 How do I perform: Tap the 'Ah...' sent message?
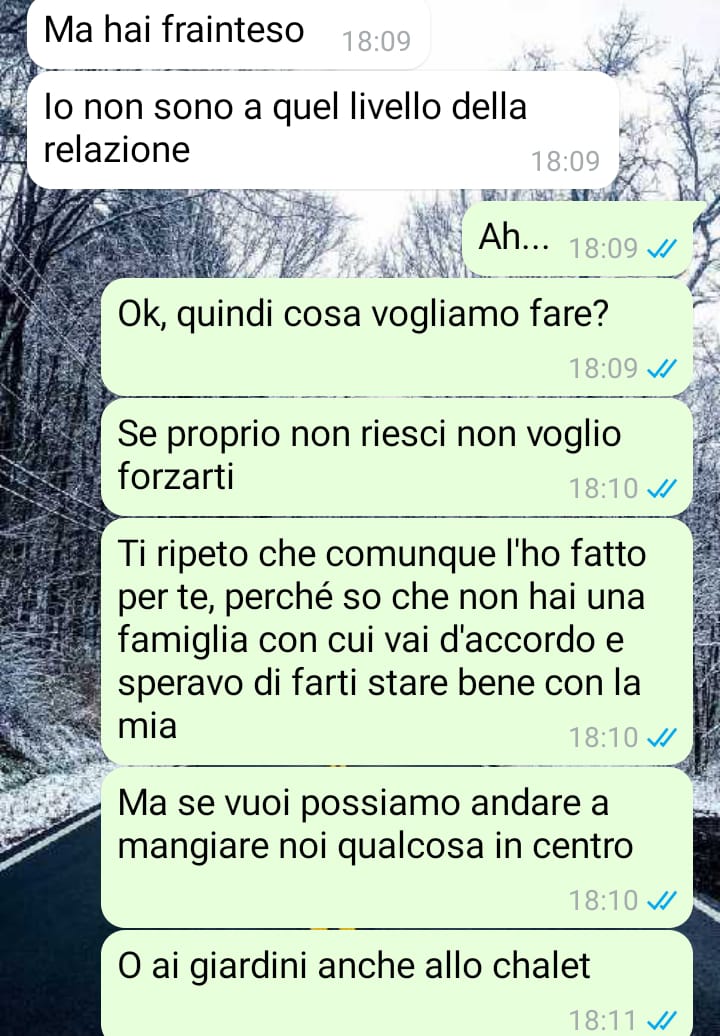click(577, 239)
